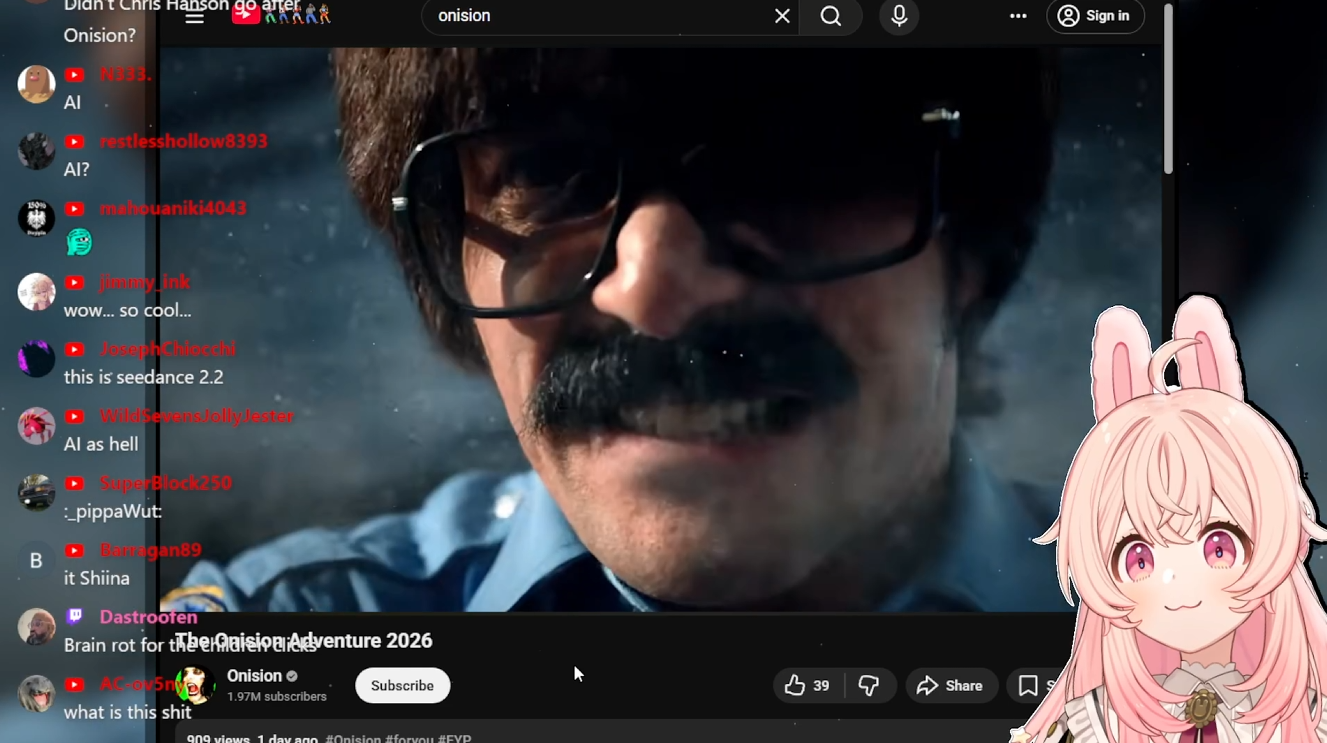Screen dimensions: 1327x743
Task: Open the three-dot settings menu
Action: coord(1018,16)
